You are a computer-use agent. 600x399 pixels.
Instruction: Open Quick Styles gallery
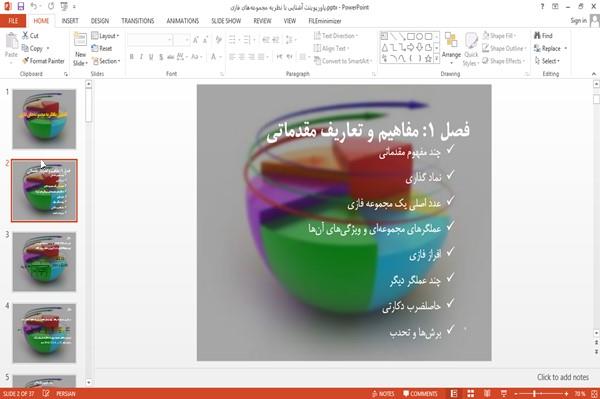471,50
